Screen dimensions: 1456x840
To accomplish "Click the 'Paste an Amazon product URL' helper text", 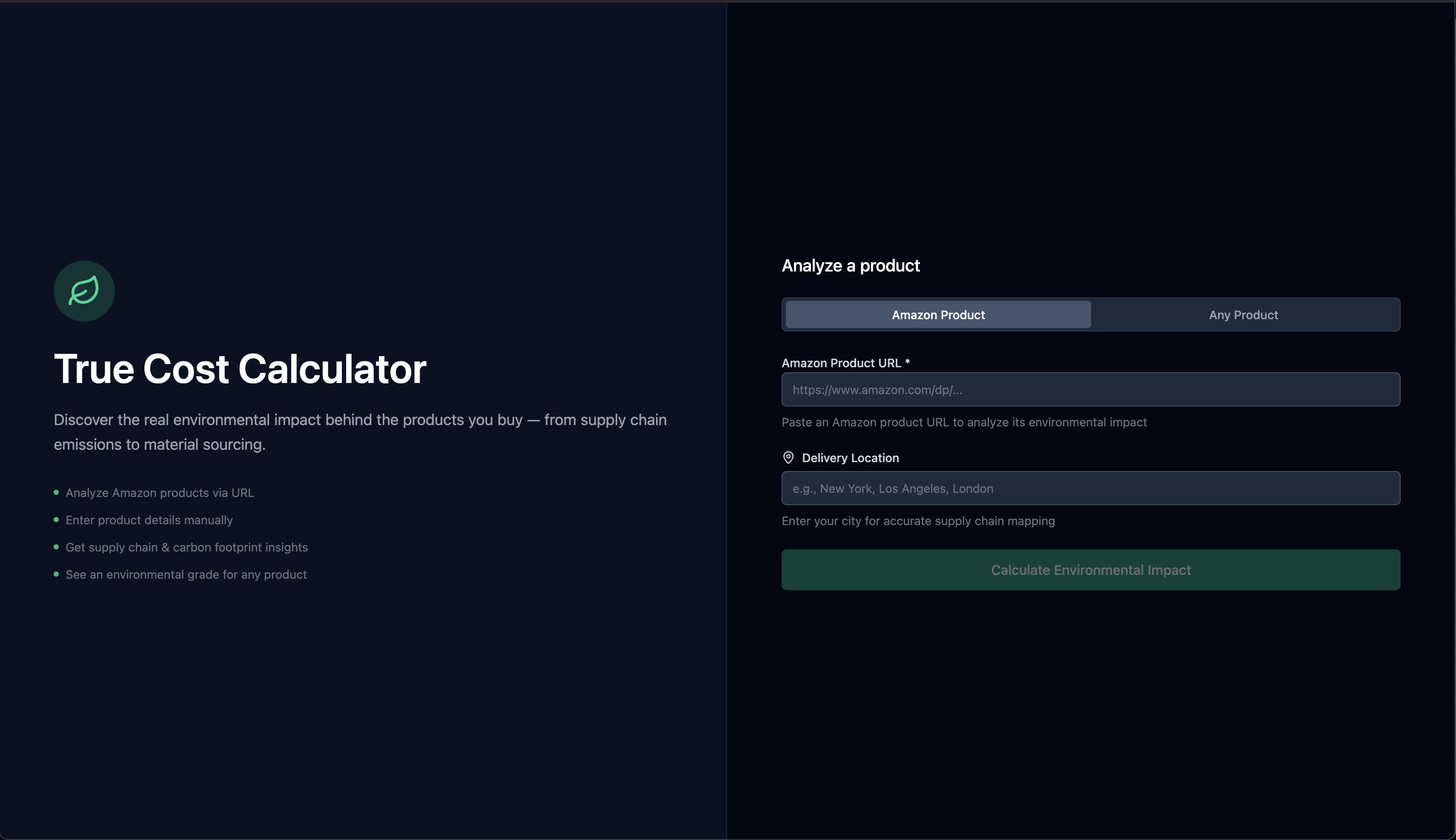I will [964, 422].
